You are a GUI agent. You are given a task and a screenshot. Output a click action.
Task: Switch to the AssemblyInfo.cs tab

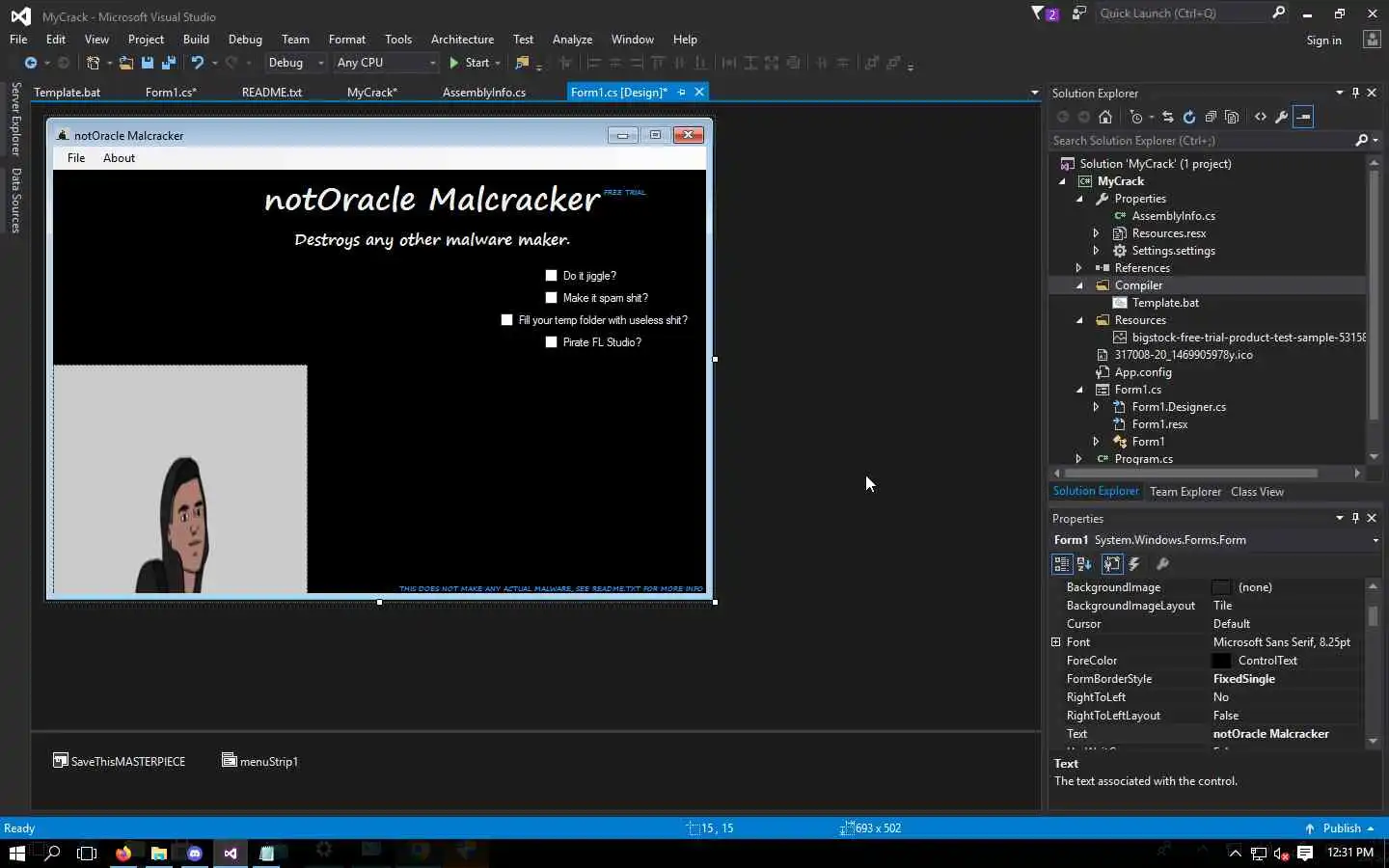[x=484, y=93]
